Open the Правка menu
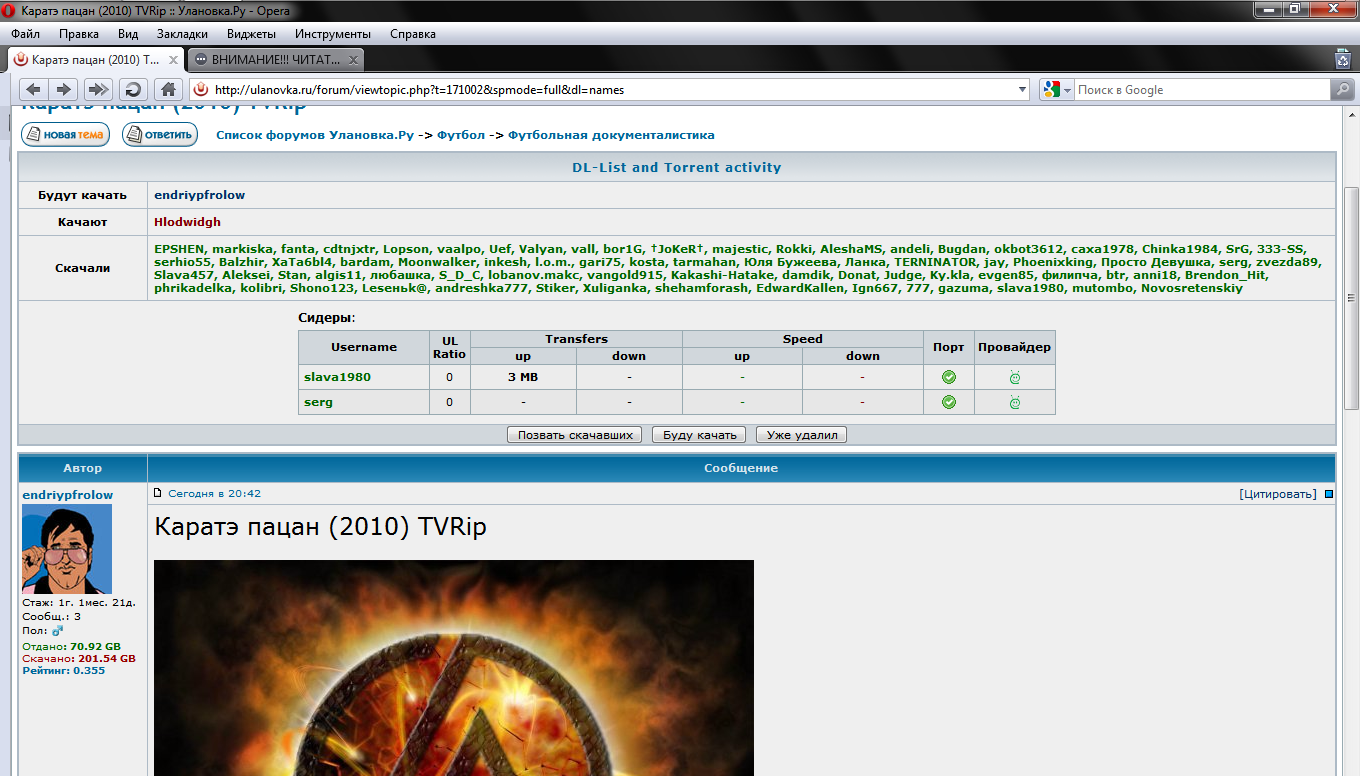The image size is (1360, 776). 79,33
